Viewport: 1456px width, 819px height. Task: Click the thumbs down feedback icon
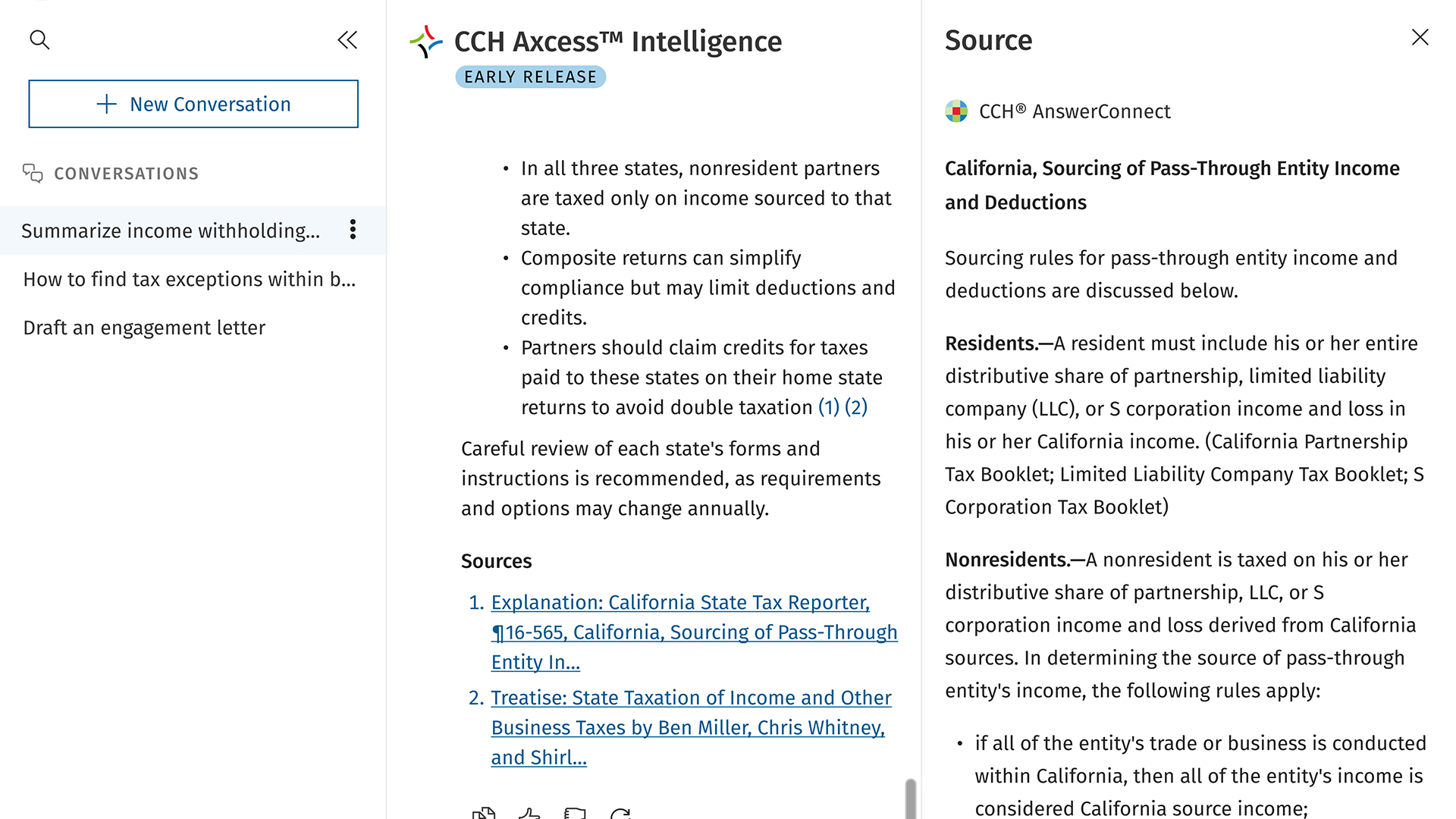click(x=575, y=814)
